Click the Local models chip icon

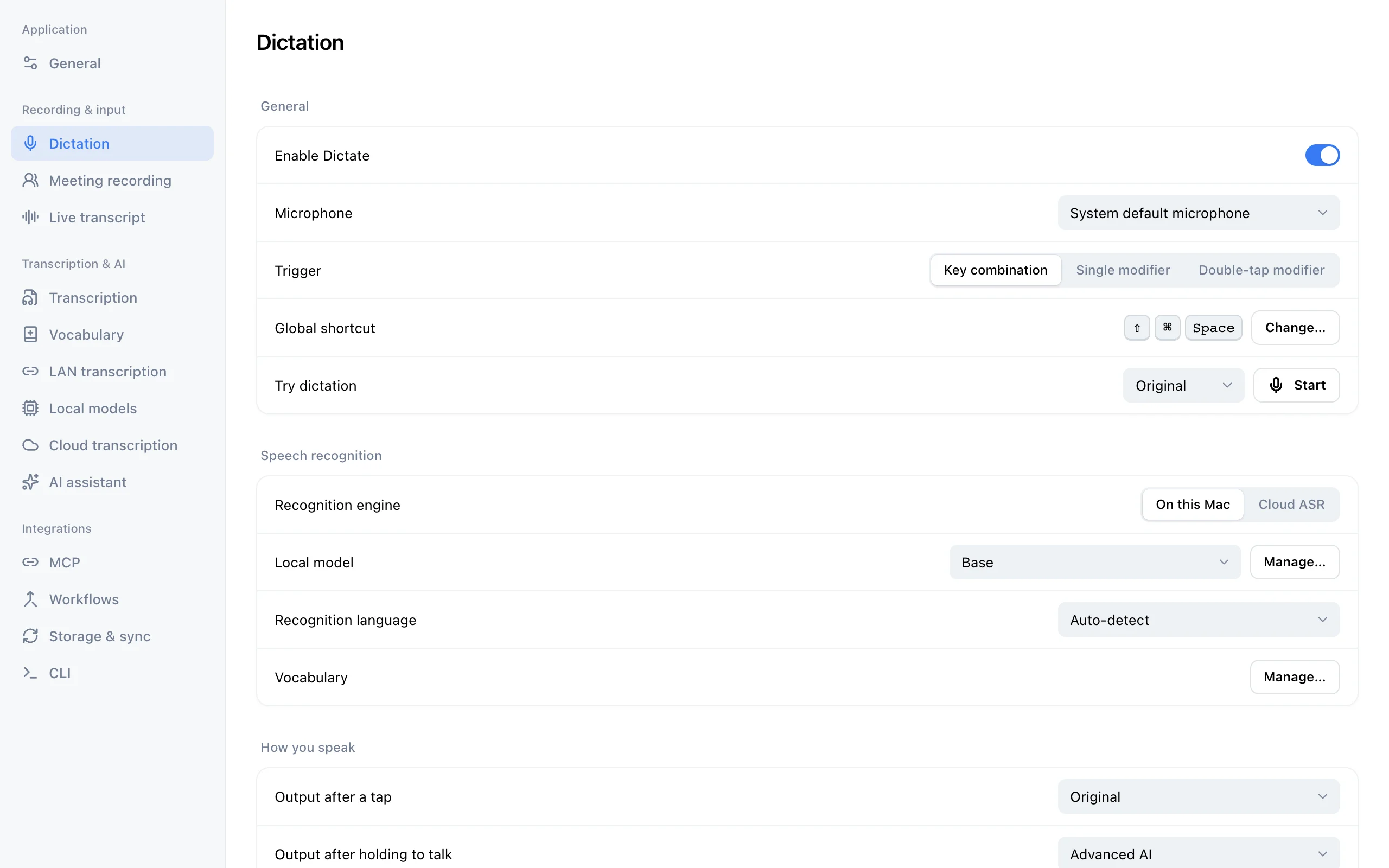click(30, 408)
